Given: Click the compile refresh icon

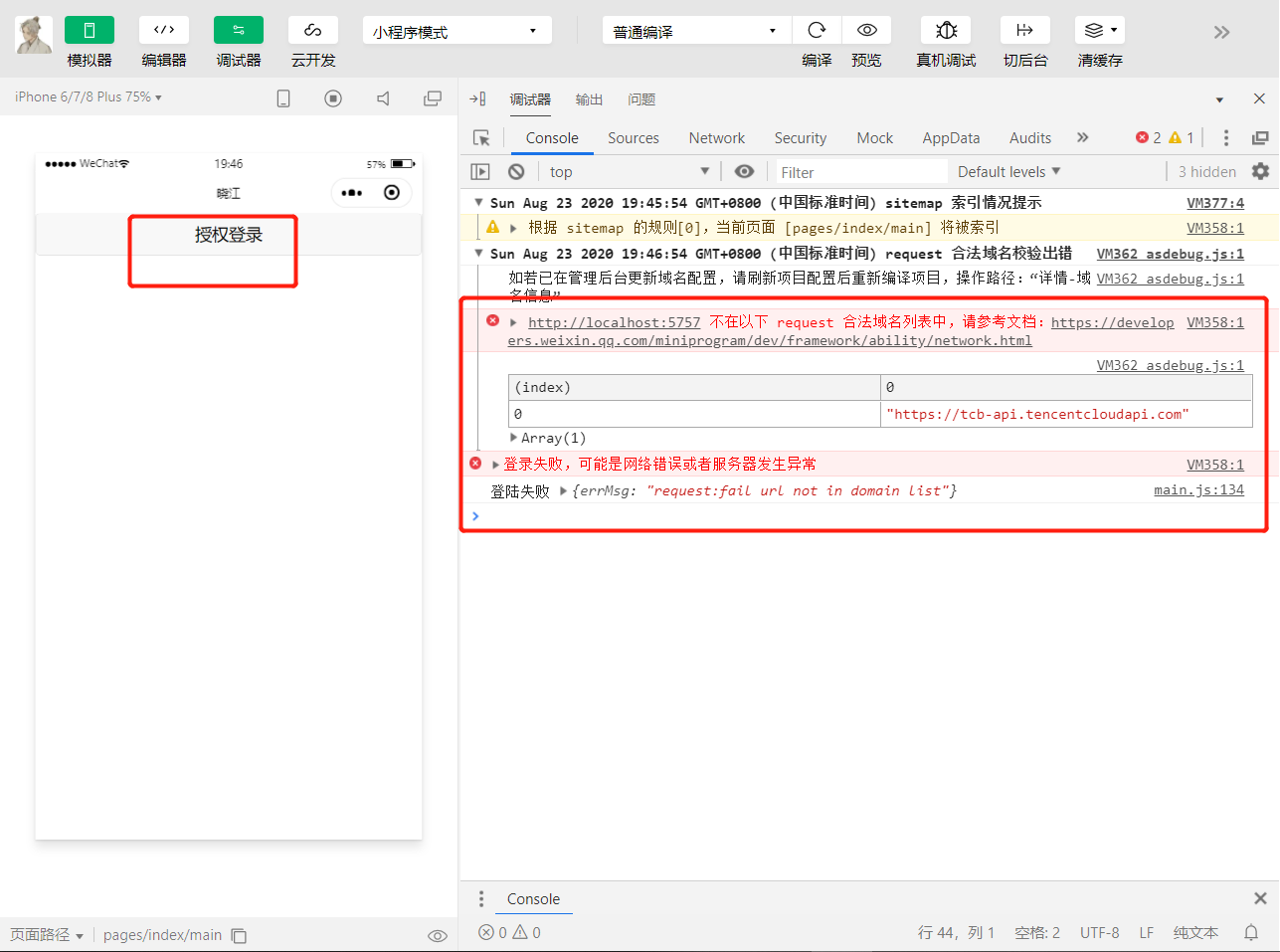Looking at the screenshot, I should click(817, 31).
